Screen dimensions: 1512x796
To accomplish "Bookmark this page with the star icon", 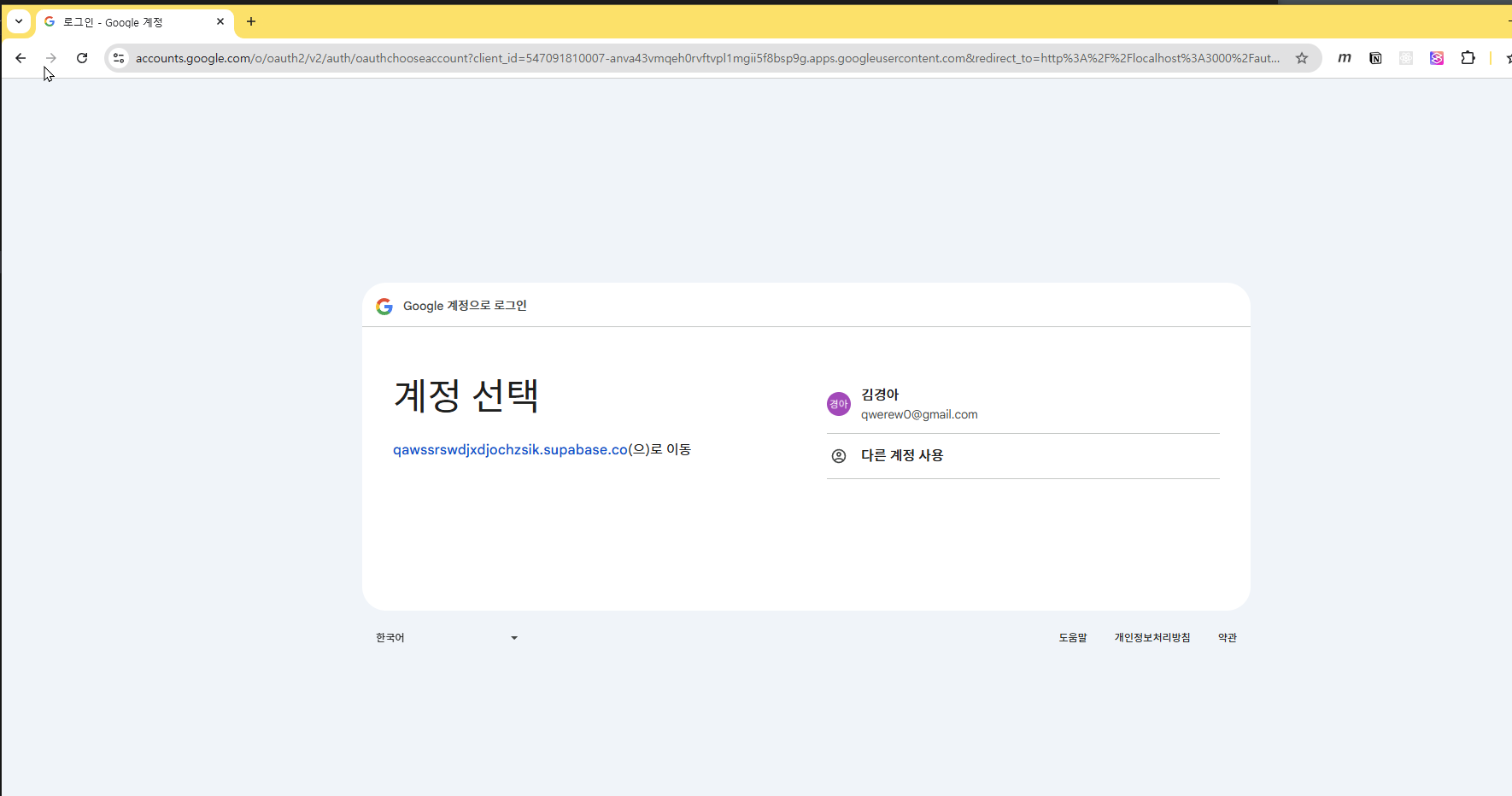I will coord(1301,58).
